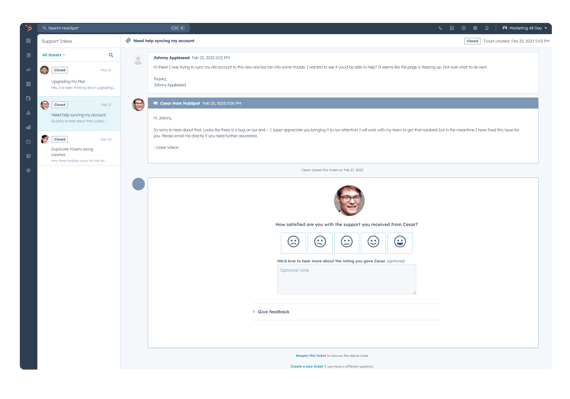Click the phone calling icon in top bar
Screen dimensions: 570x399
[440, 28]
